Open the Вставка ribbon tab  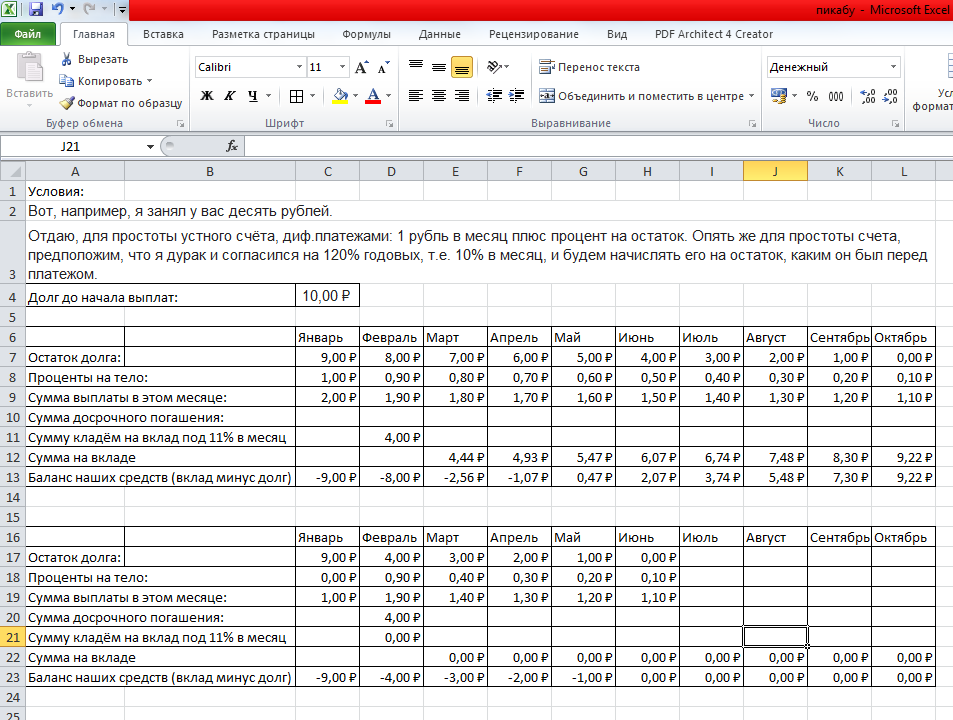coord(163,34)
